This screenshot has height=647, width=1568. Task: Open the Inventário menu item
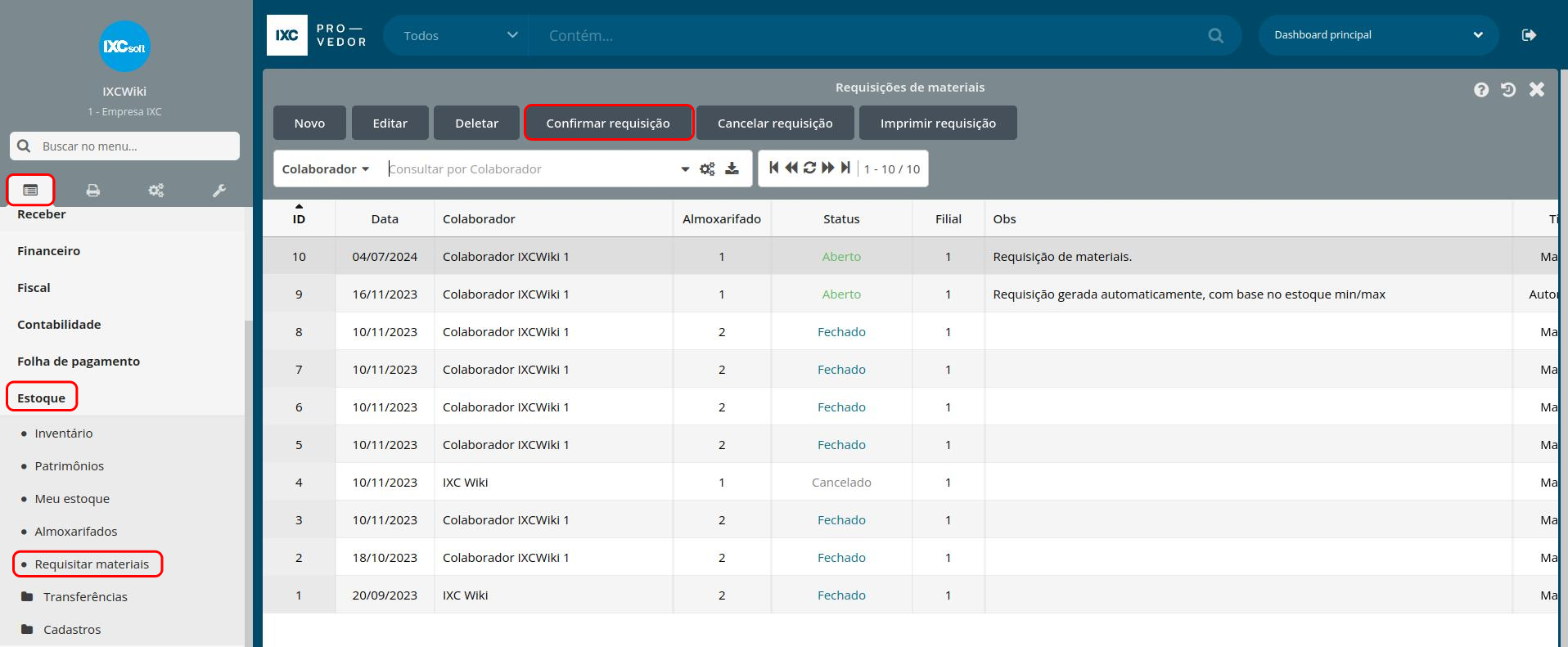pyautogui.click(x=64, y=434)
